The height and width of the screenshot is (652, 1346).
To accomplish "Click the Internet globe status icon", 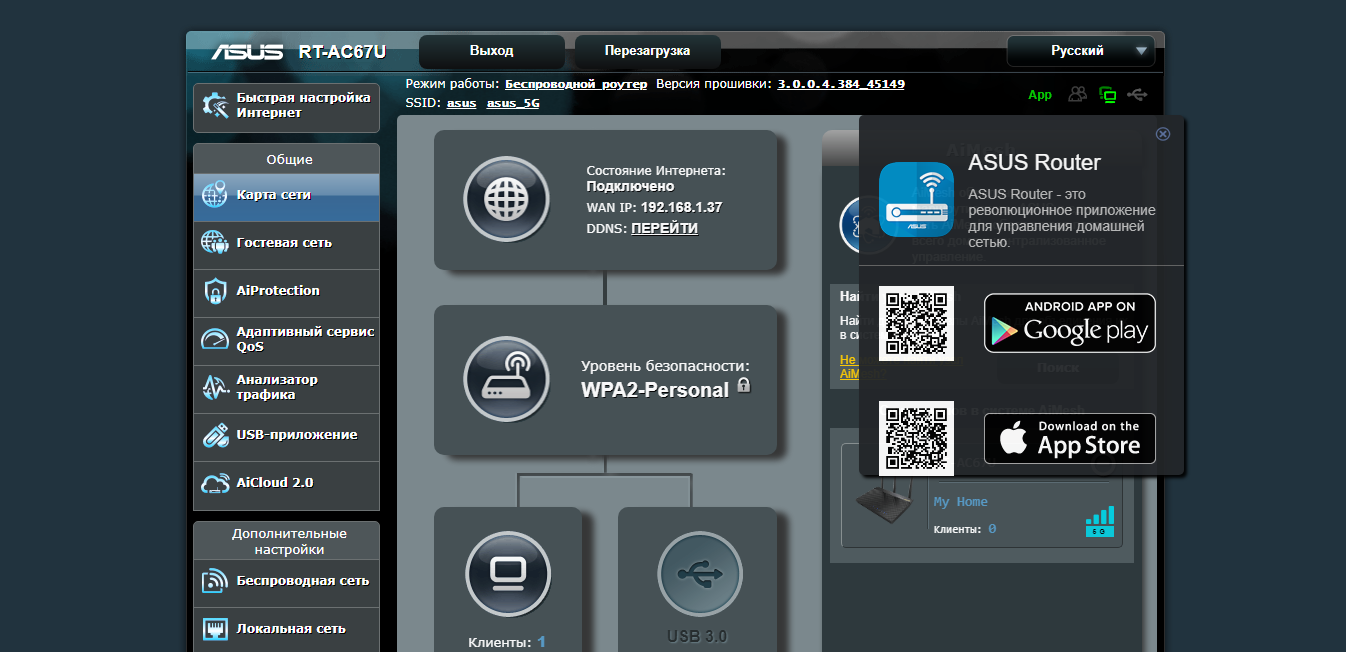I will tap(506, 199).
